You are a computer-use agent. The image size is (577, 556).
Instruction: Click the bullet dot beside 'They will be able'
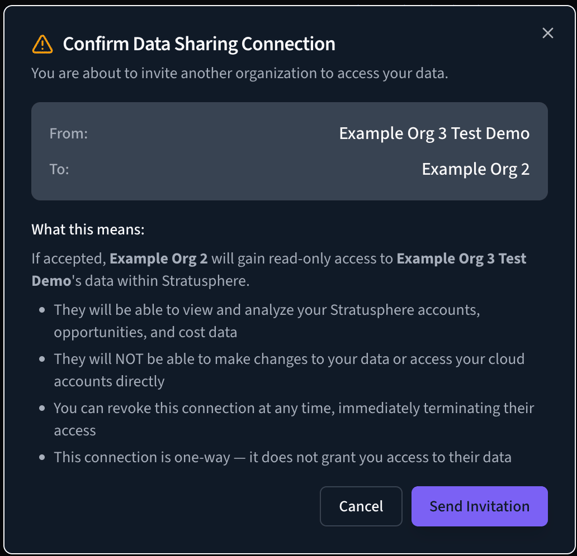[x=42, y=310]
